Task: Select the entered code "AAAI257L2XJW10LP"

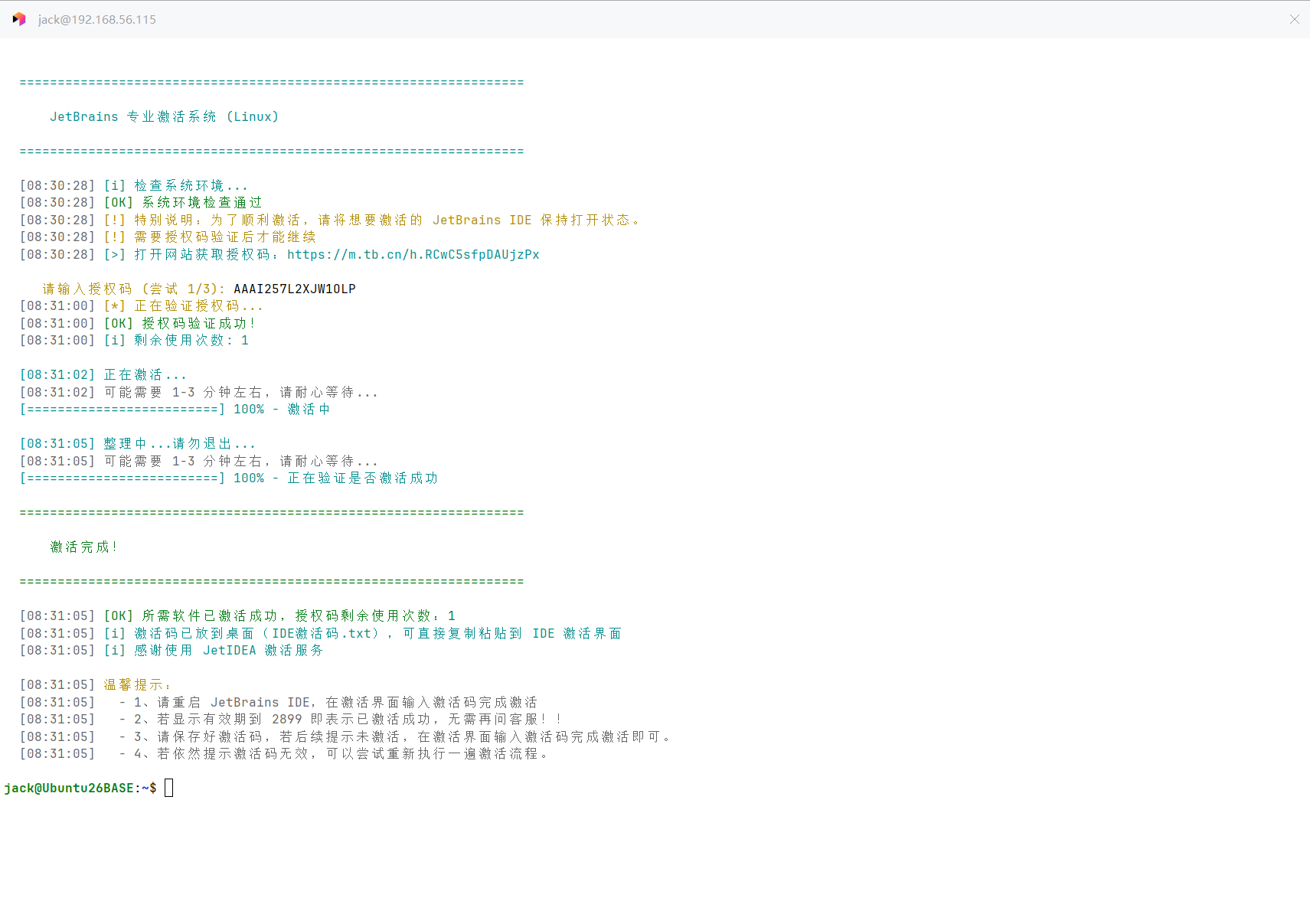Action: (x=295, y=289)
